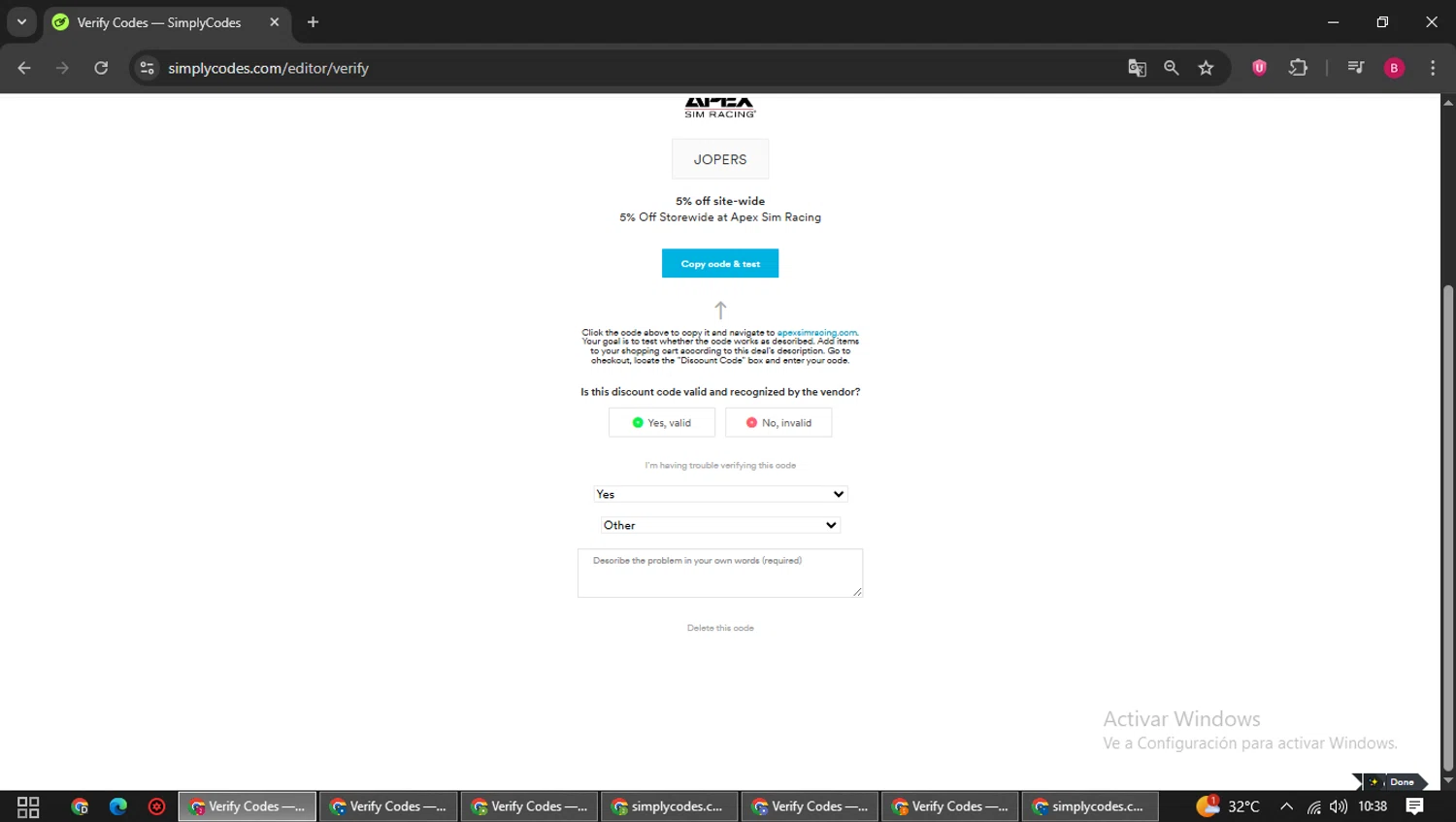Click the scrollbar up arrow
Viewport: 1456px width, 822px height.
[1448, 102]
